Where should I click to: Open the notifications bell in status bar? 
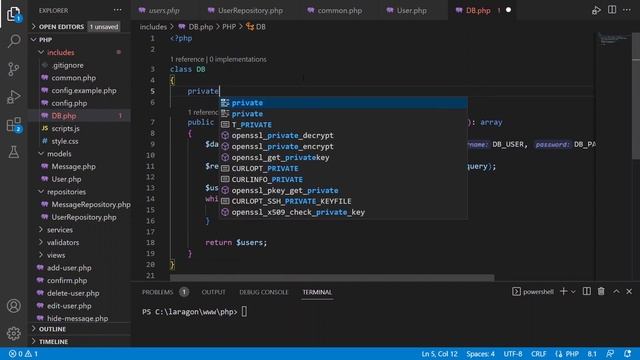pos(628,353)
